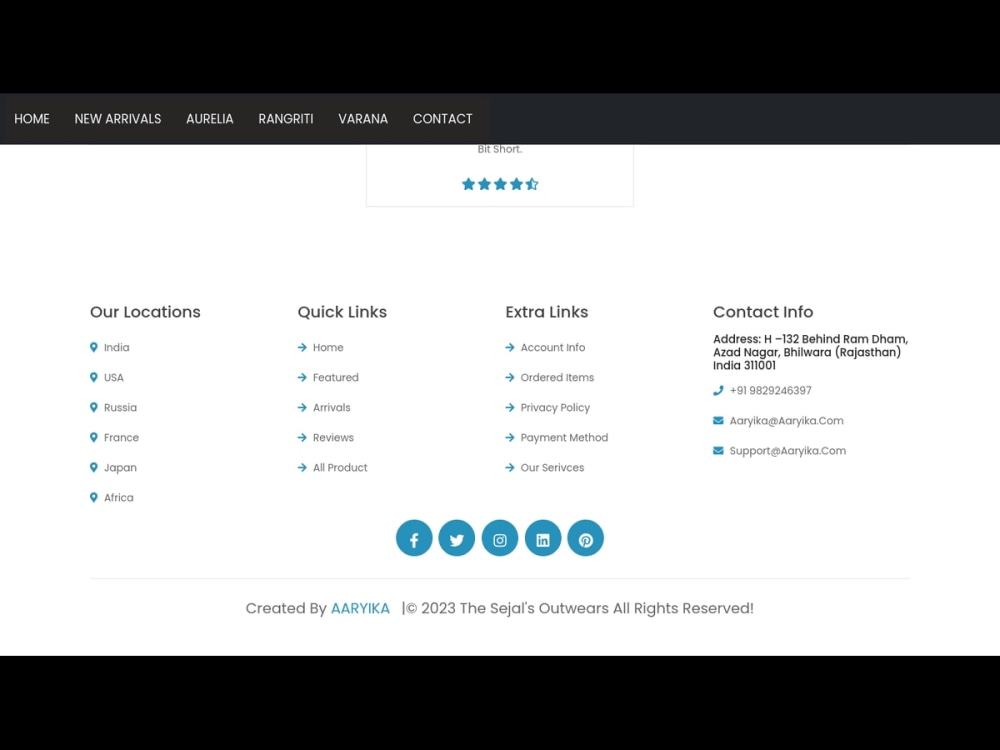1000x750 pixels.
Task: Open the Featured quick link
Action: click(x=336, y=378)
